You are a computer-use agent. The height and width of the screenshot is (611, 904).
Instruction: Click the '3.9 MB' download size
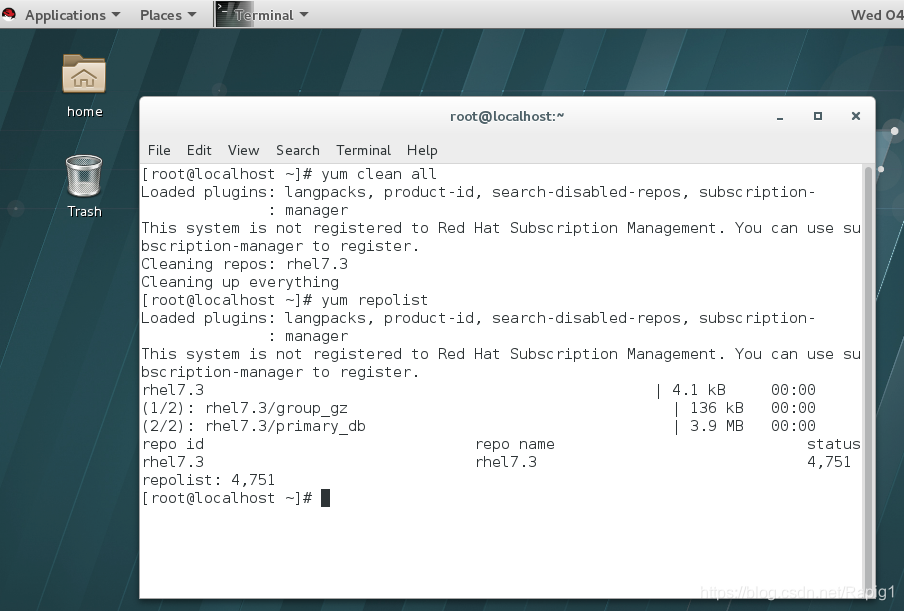(x=717, y=426)
